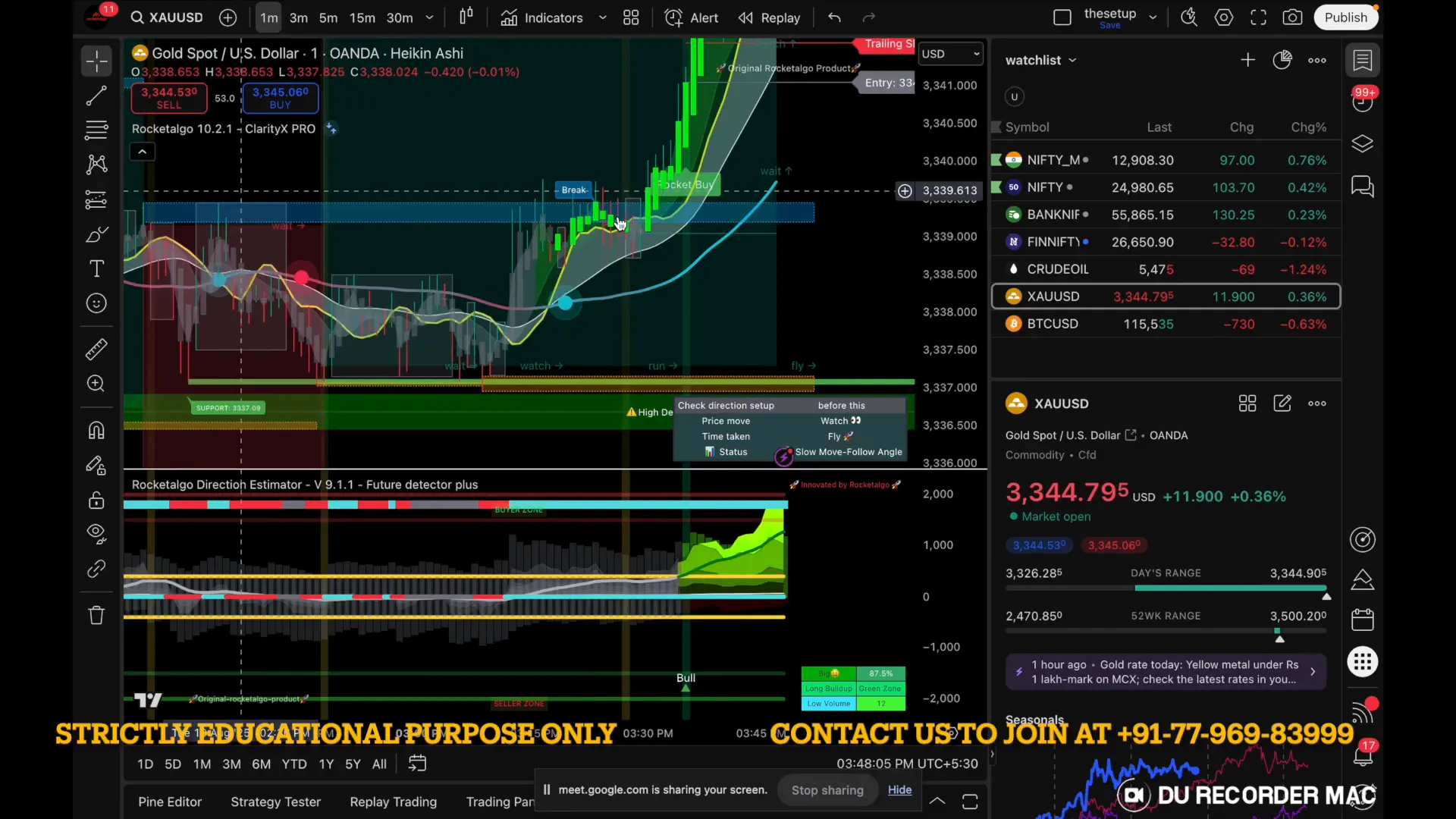Open the patterns drawing tool
This screenshot has height=819, width=1456.
point(96,165)
